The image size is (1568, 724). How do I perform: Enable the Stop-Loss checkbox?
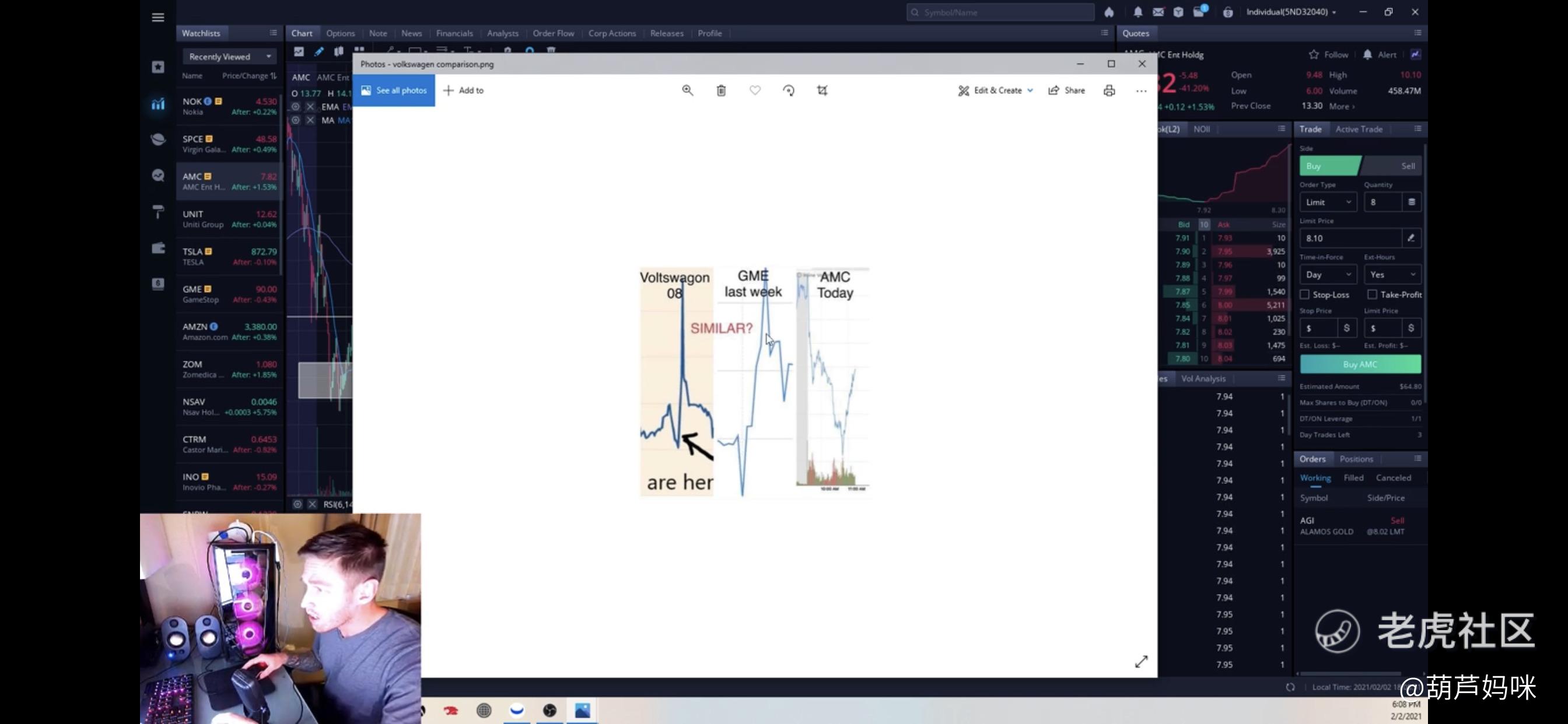1304,294
